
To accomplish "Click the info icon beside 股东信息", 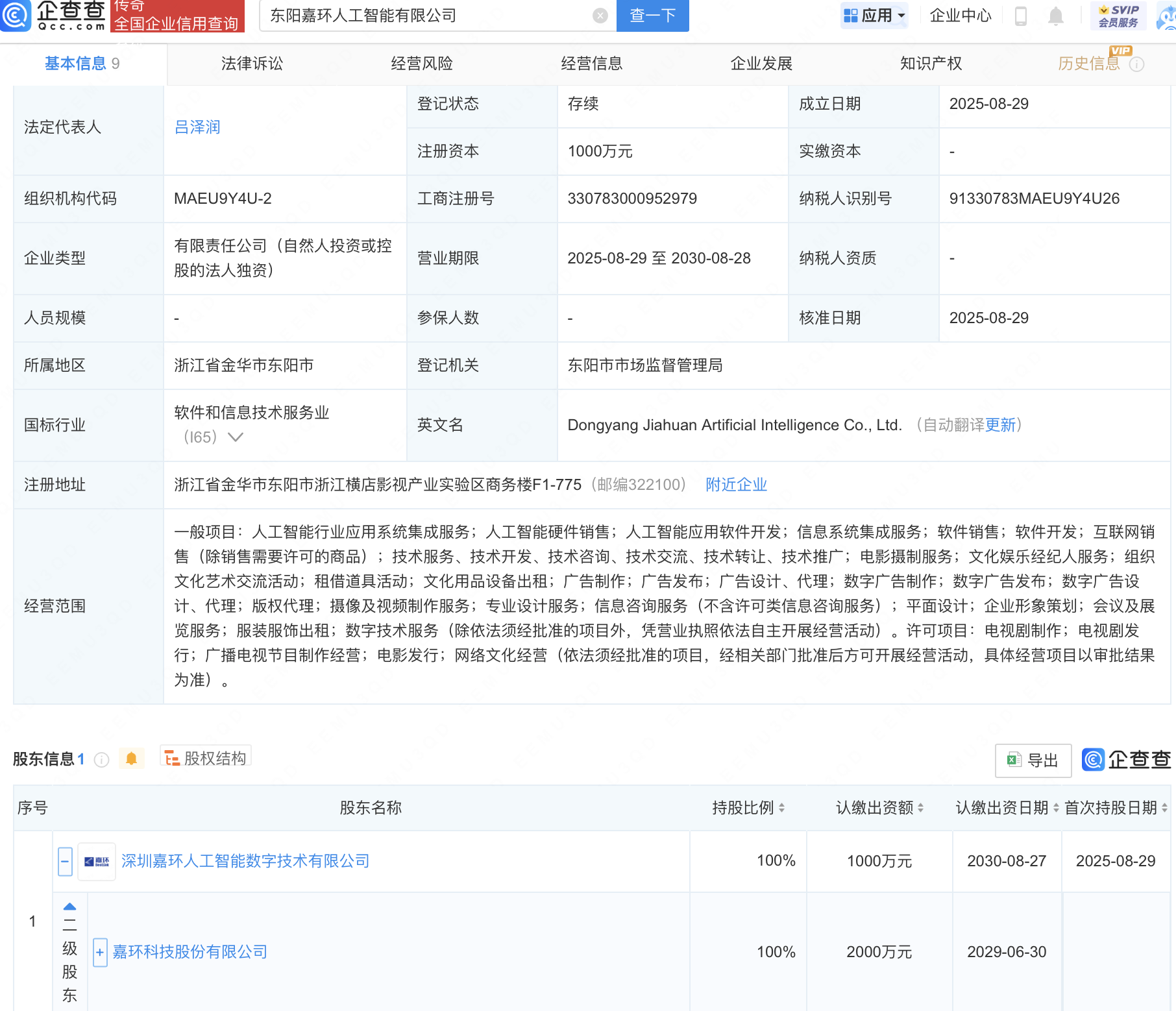I will pos(101,760).
